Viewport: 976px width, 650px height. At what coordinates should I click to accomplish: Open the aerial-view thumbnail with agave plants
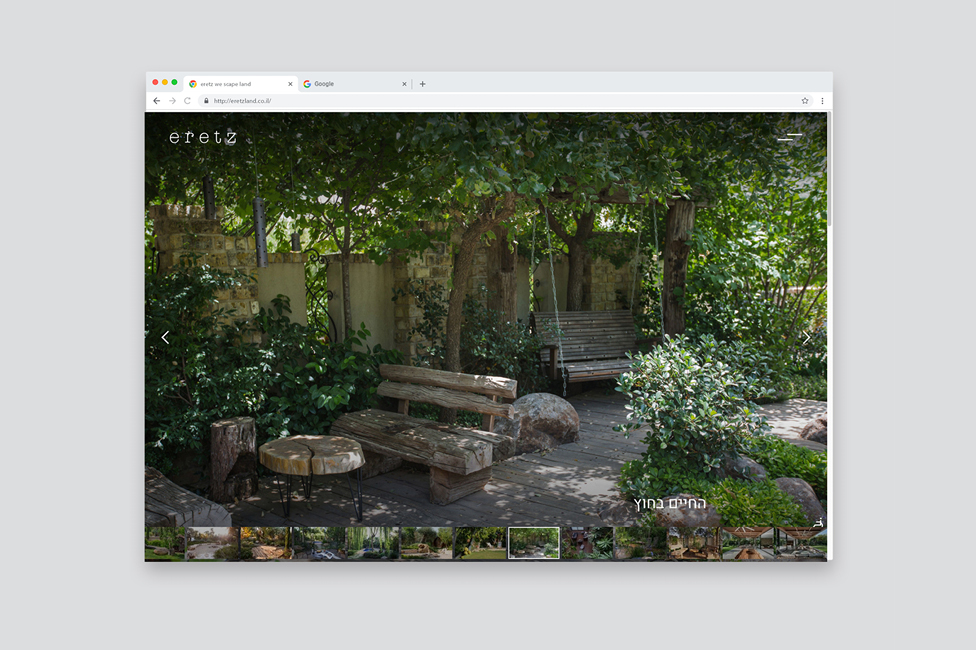587,543
